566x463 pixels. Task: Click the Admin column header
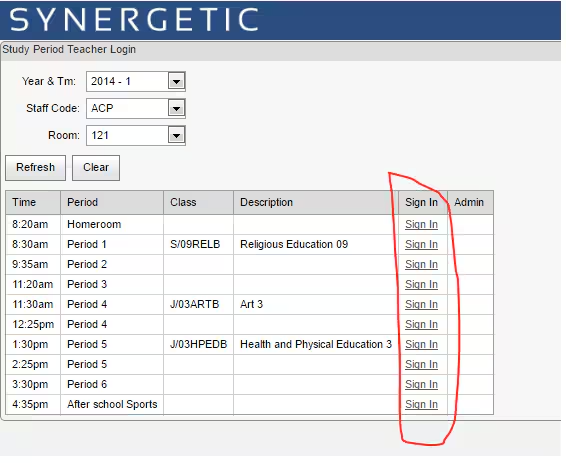coord(470,202)
